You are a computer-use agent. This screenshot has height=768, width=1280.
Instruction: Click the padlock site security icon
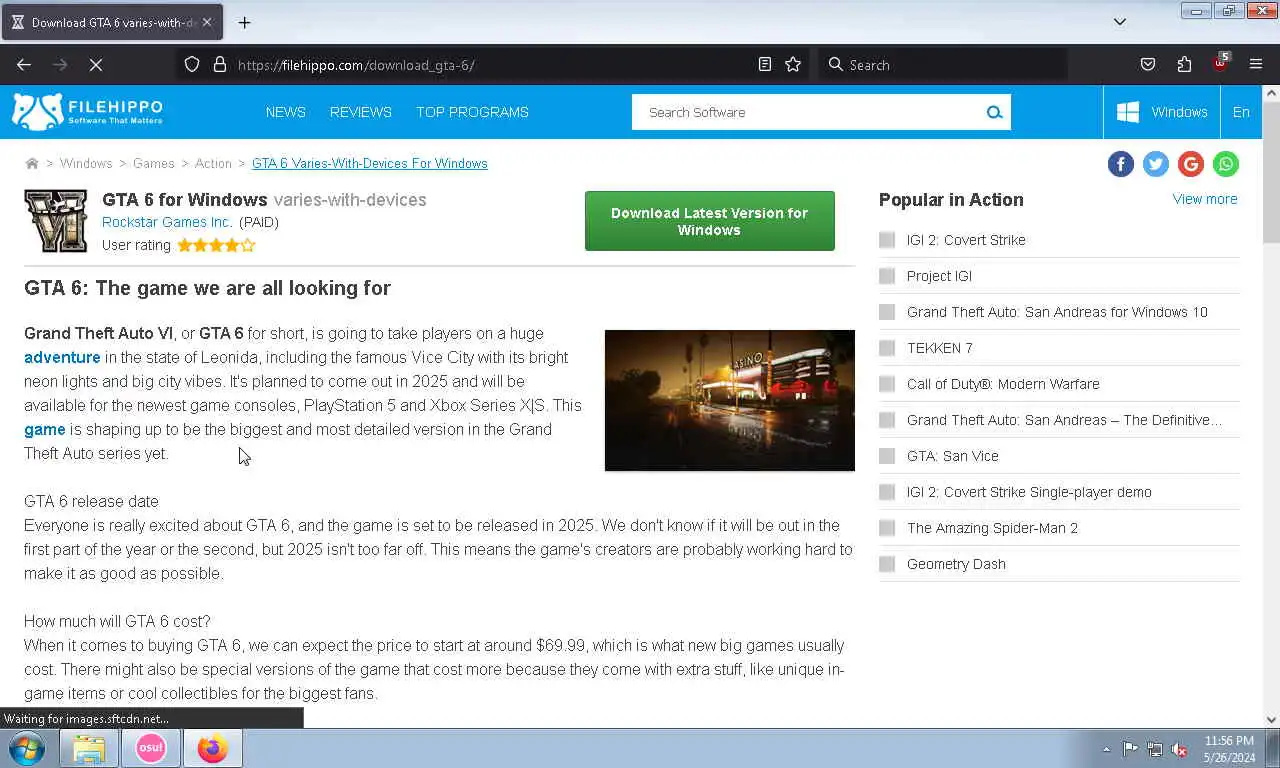click(x=220, y=65)
